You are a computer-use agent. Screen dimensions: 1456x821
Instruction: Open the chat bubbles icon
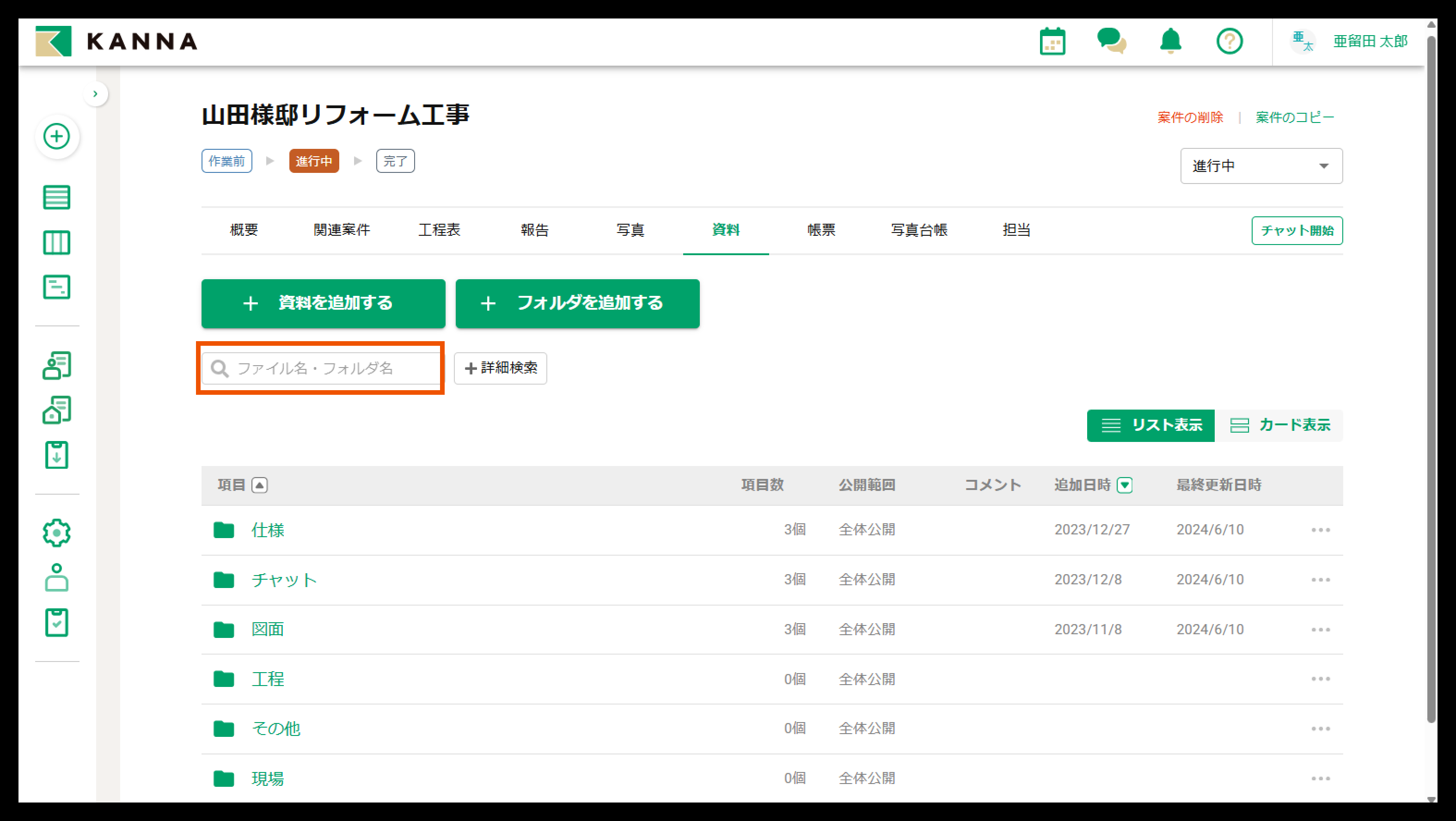click(x=1111, y=41)
